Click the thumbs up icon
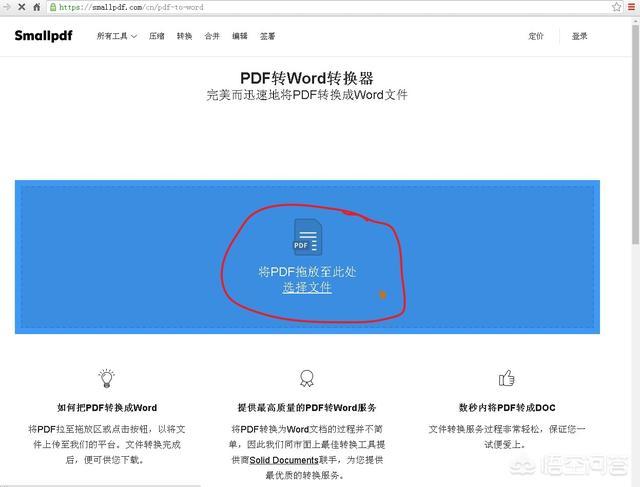The width and height of the screenshot is (640, 487). 507,378
